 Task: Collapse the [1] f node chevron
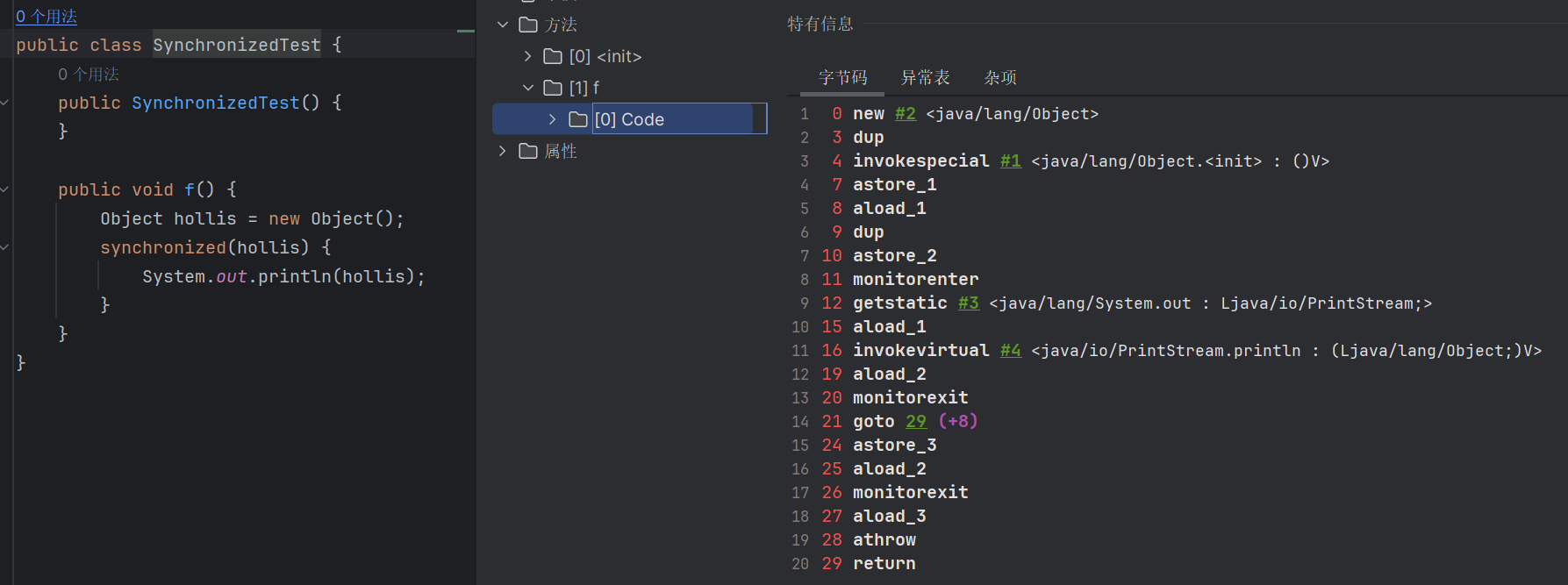(527, 88)
